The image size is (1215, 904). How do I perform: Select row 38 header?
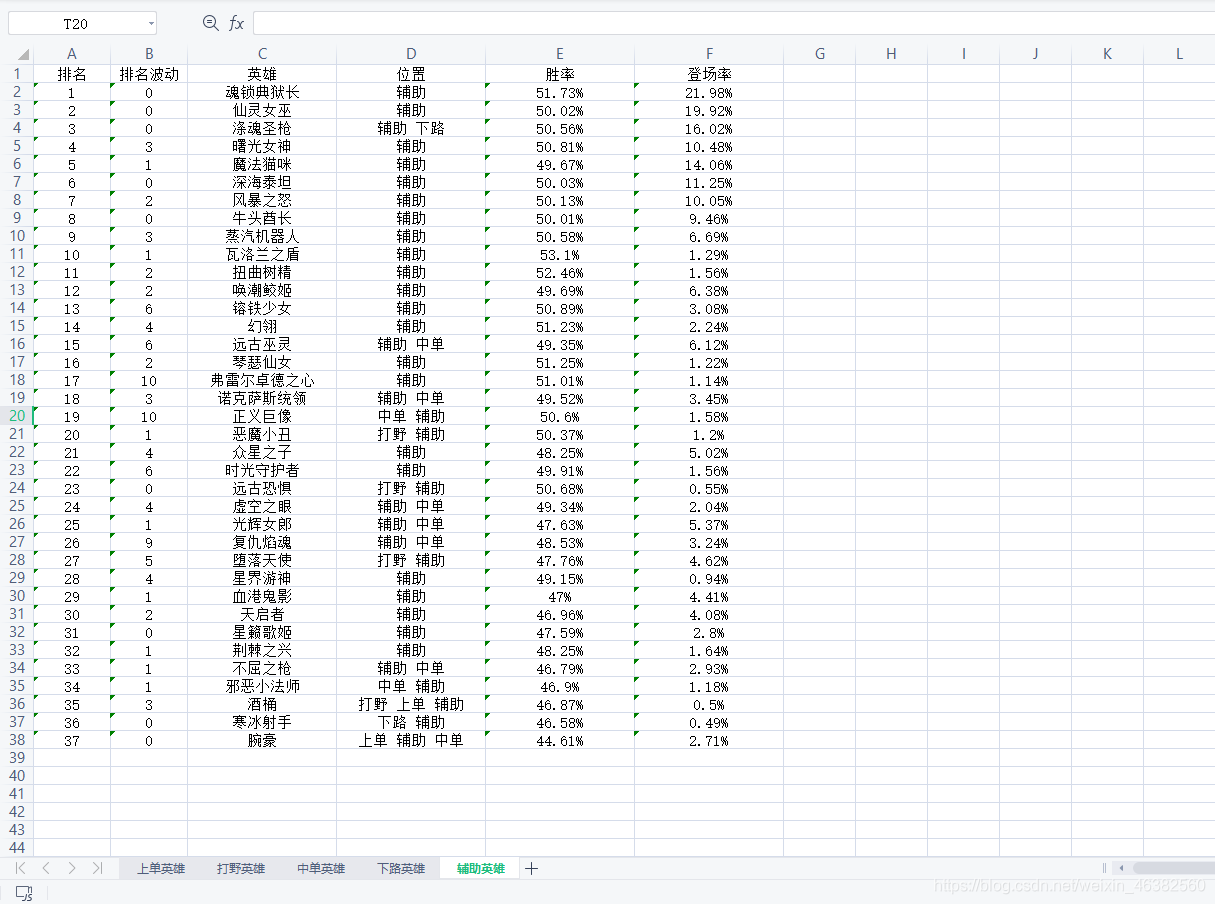pos(17,740)
